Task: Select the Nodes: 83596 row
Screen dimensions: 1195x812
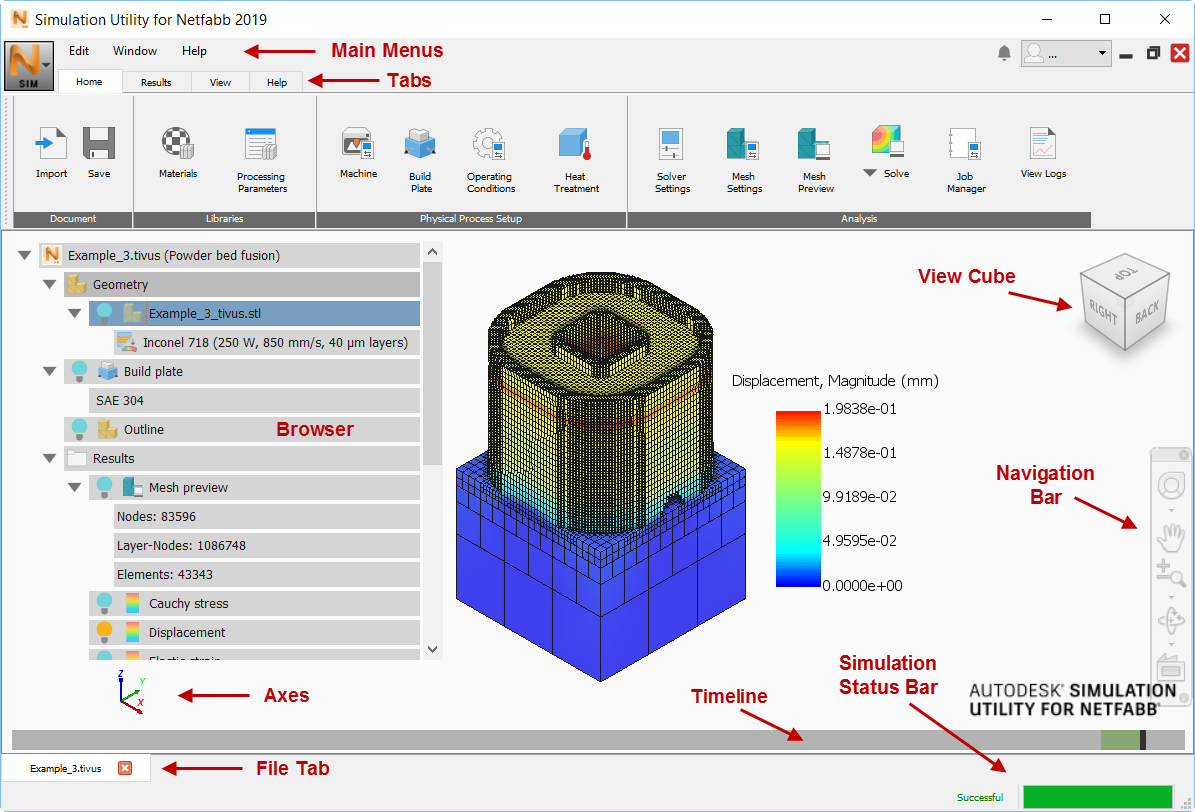Action: (x=267, y=516)
